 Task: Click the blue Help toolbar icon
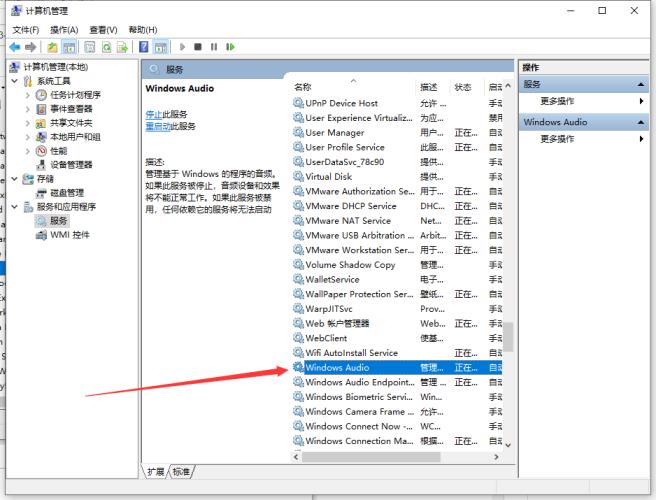point(145,47)
